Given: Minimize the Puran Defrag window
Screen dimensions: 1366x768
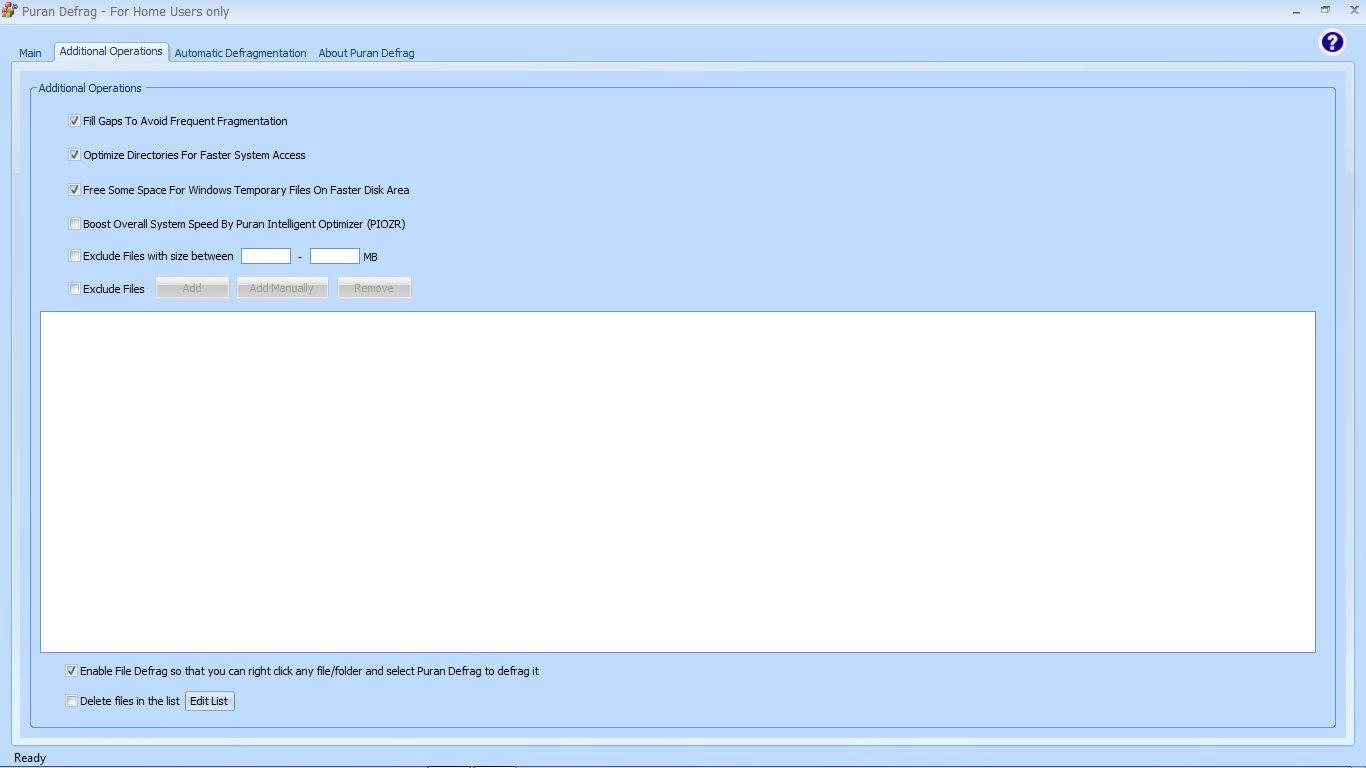Looking at the screenshot, I should (x=1296, y=10).
